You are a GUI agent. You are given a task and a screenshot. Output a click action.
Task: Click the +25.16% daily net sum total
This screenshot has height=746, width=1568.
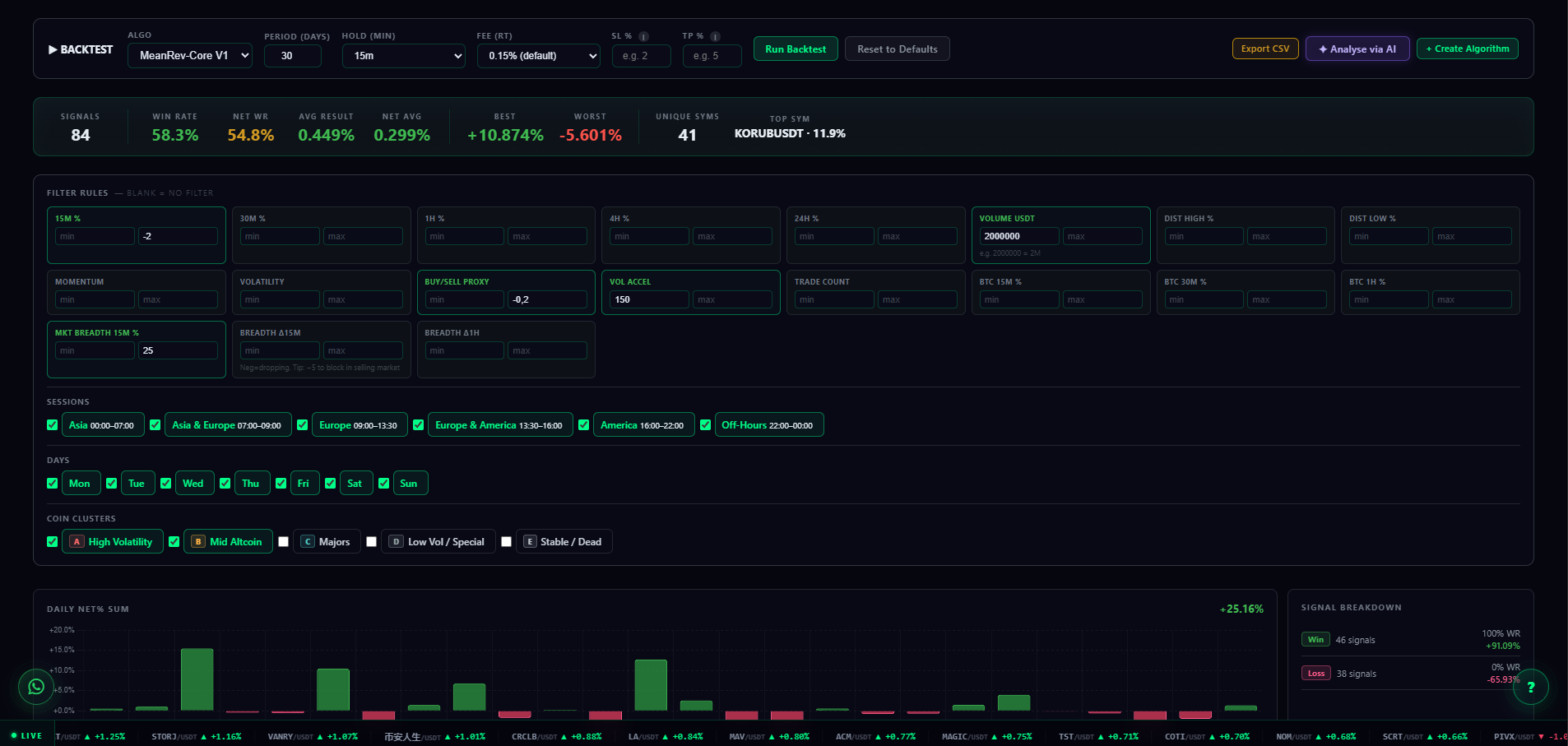pos(1241,609)
